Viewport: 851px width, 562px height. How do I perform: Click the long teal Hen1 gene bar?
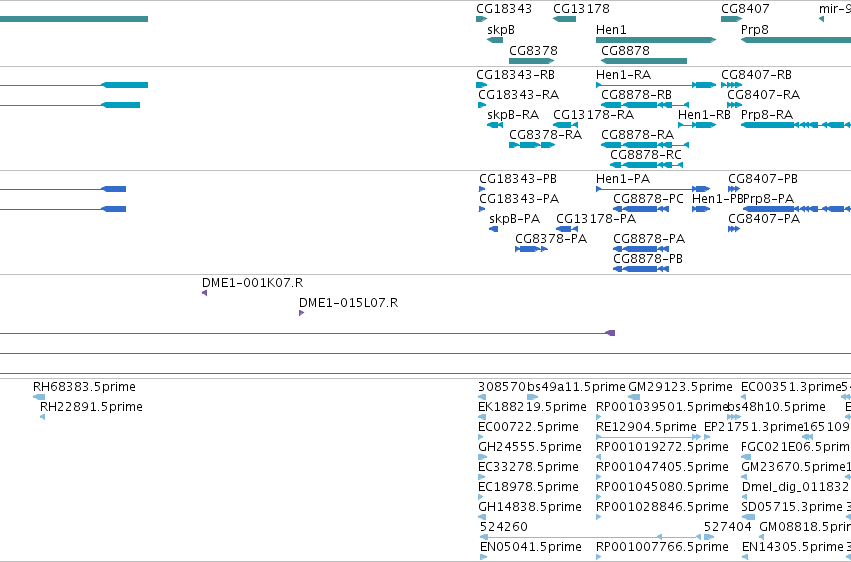(656, 40)
